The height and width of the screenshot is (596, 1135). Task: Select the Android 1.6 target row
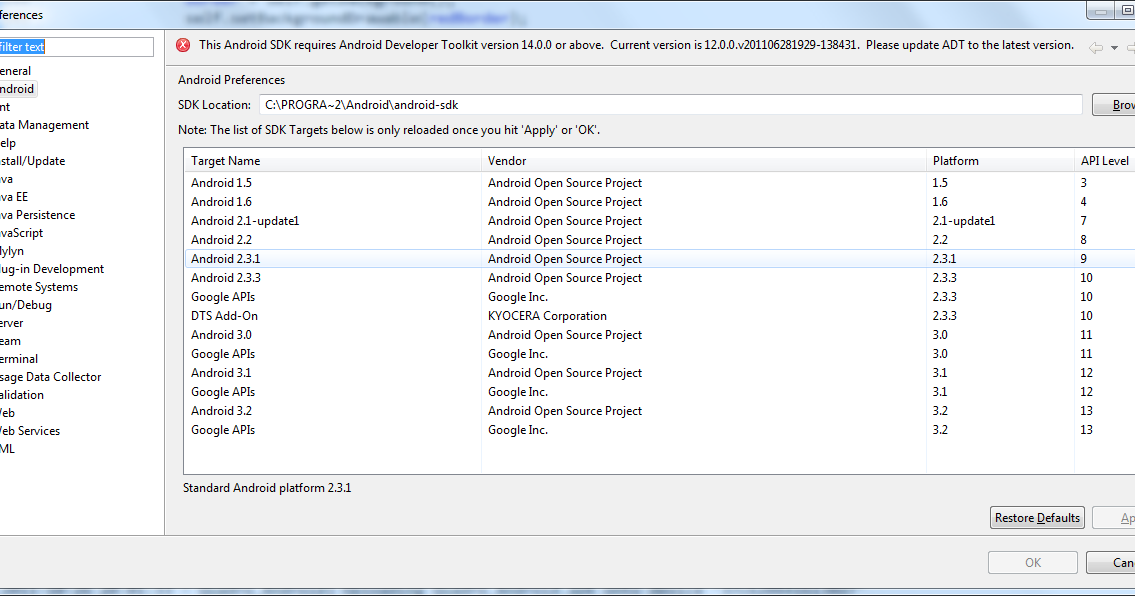pyautogui.click(x=659, y=202)
